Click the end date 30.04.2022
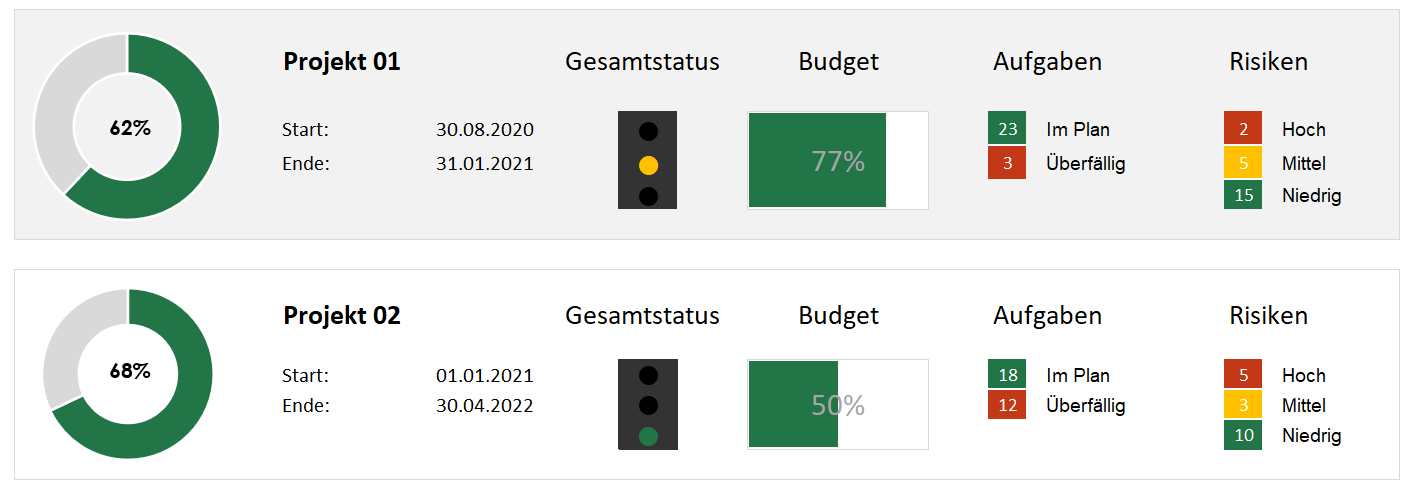The image size is (1416, 493). coord(484,406)
